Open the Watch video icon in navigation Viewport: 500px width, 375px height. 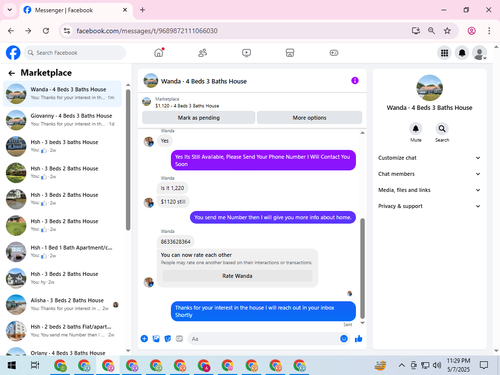[x=246, y=53]
